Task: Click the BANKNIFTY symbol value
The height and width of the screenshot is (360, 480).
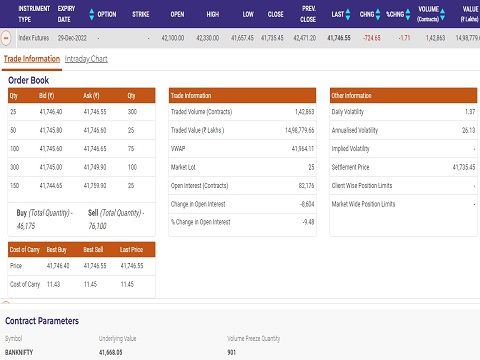Action: pos(19,352)
